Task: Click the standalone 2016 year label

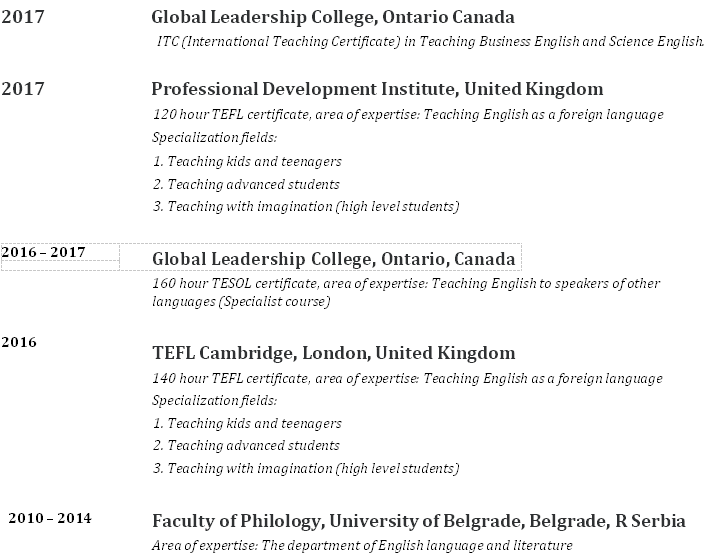Action: pyautogui.click(x=19, y=342)
